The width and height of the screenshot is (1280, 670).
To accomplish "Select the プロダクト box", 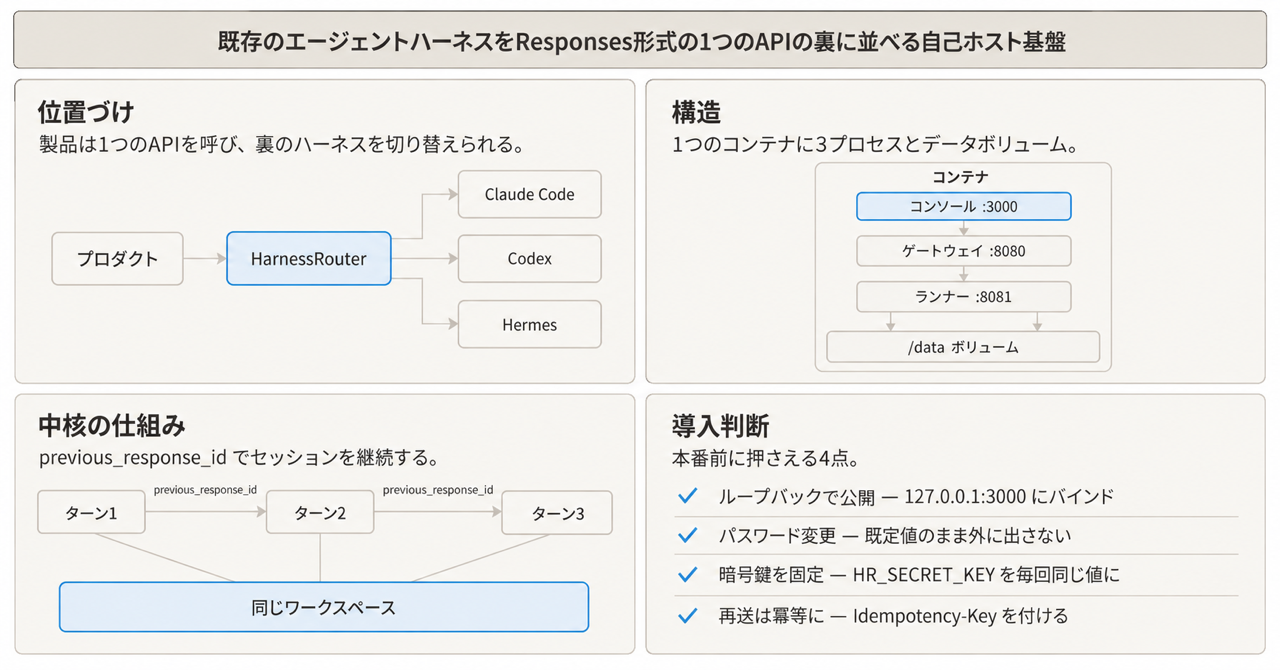I will pos(118,259).
